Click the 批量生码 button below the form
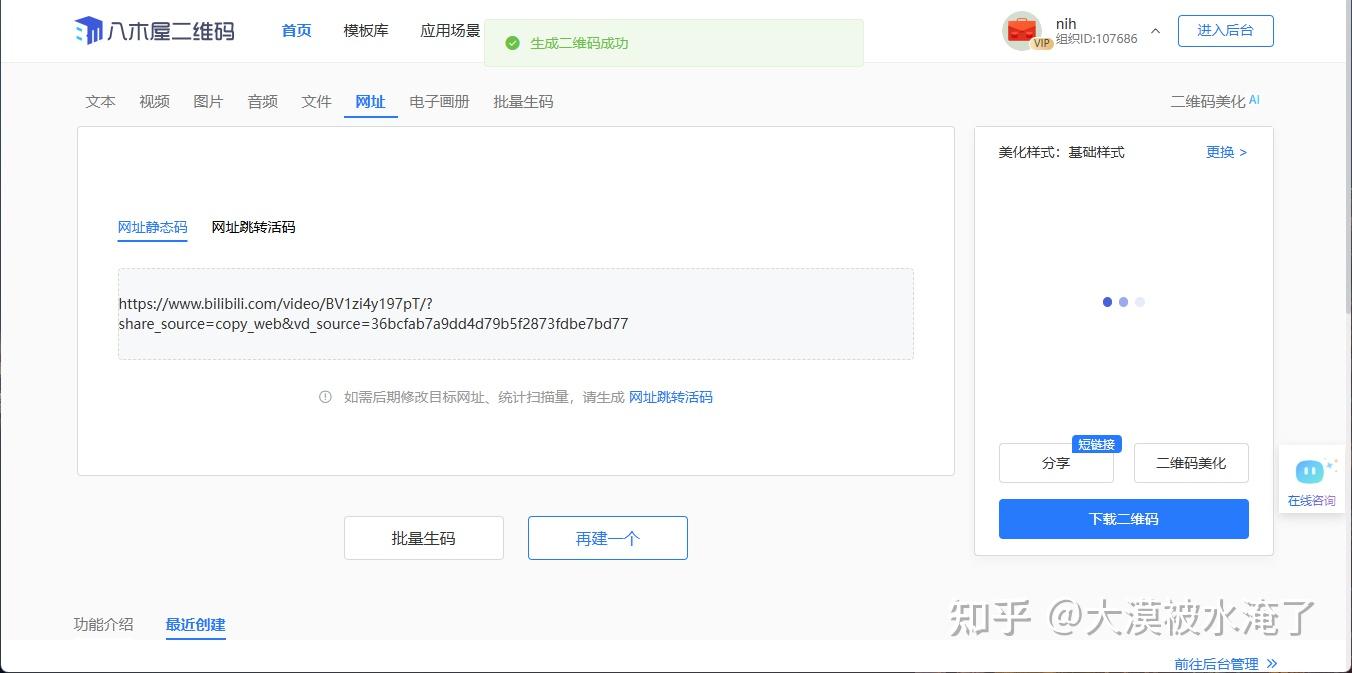This screenshot has width=1352, height=673. coord(424,538)
